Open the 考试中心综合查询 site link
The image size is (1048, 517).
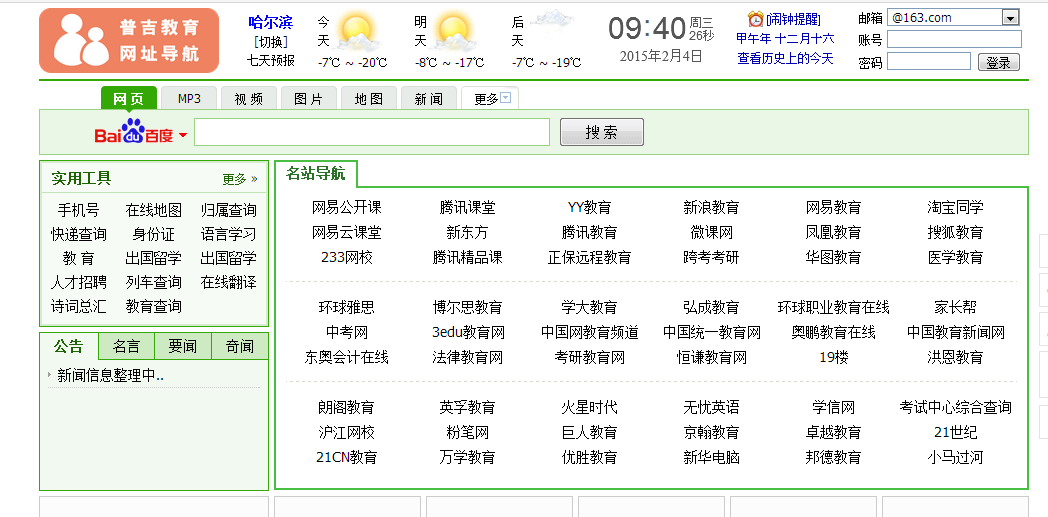(x=955, y=407)
